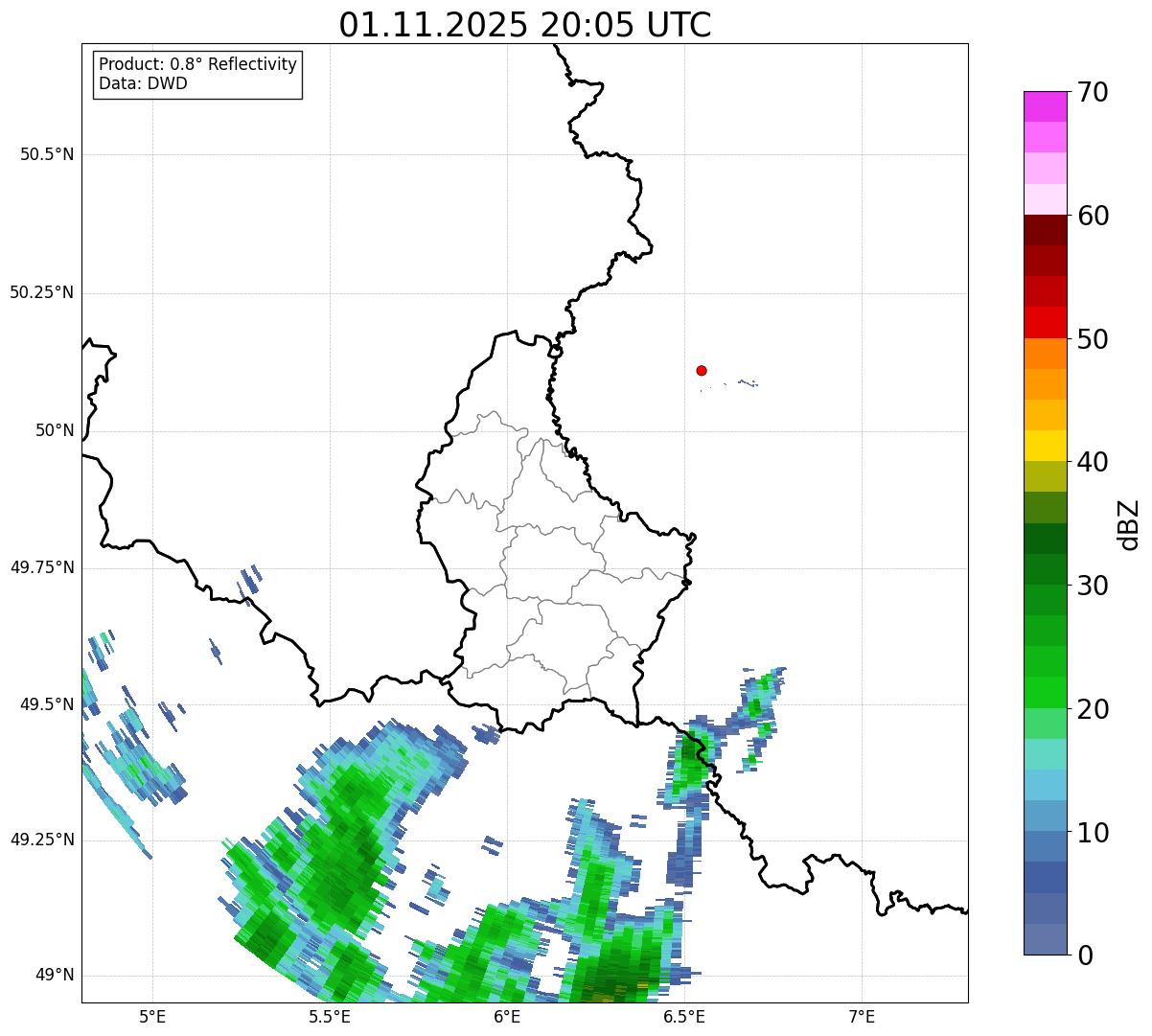This screenshot has width=1152, height=1036.
Task: Click the '5°E' longitude label
Action: click(x=152, y=1016)
